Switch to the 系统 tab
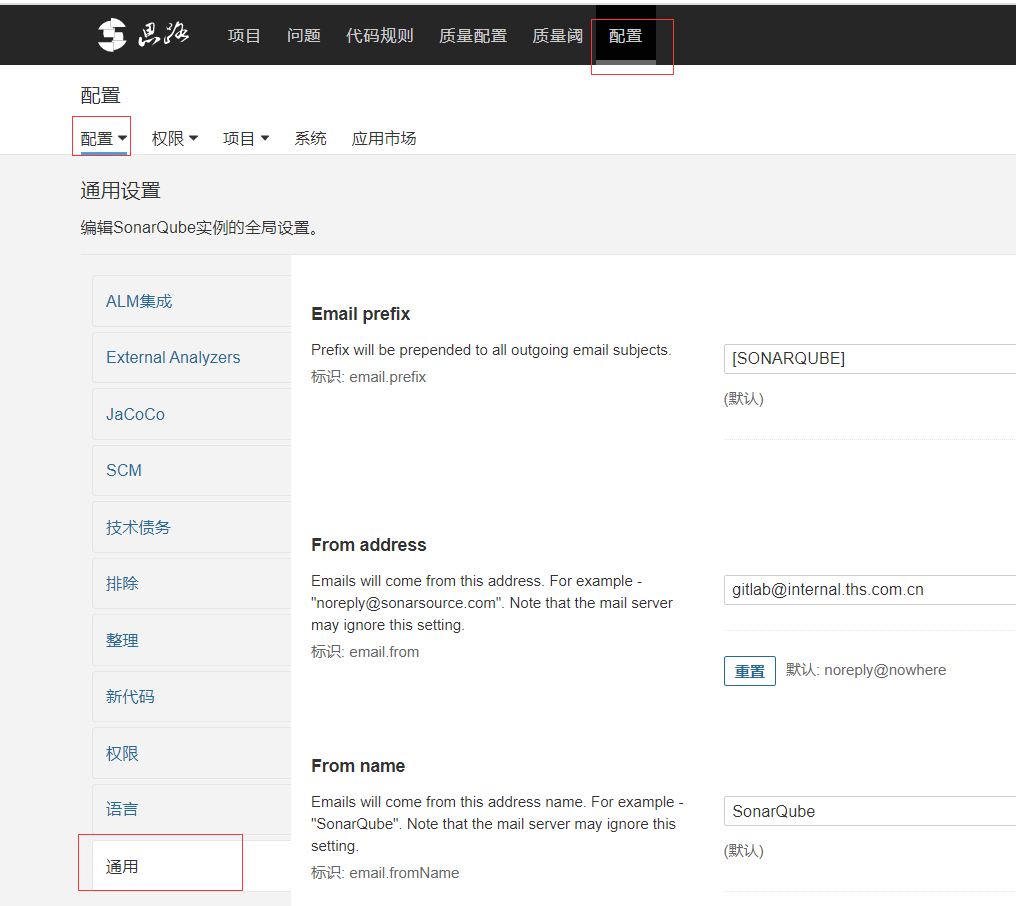Image resolution: width=1016 pixels, height=906 pixels. pyautogui.click(x=310, y=139)
